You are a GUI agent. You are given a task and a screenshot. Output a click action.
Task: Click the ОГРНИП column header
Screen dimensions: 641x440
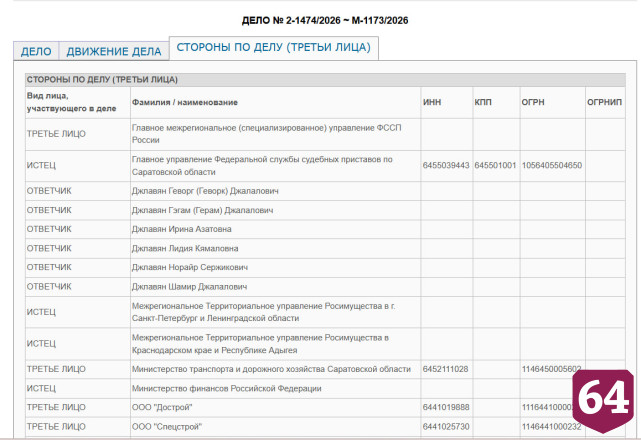click(604, 102)
